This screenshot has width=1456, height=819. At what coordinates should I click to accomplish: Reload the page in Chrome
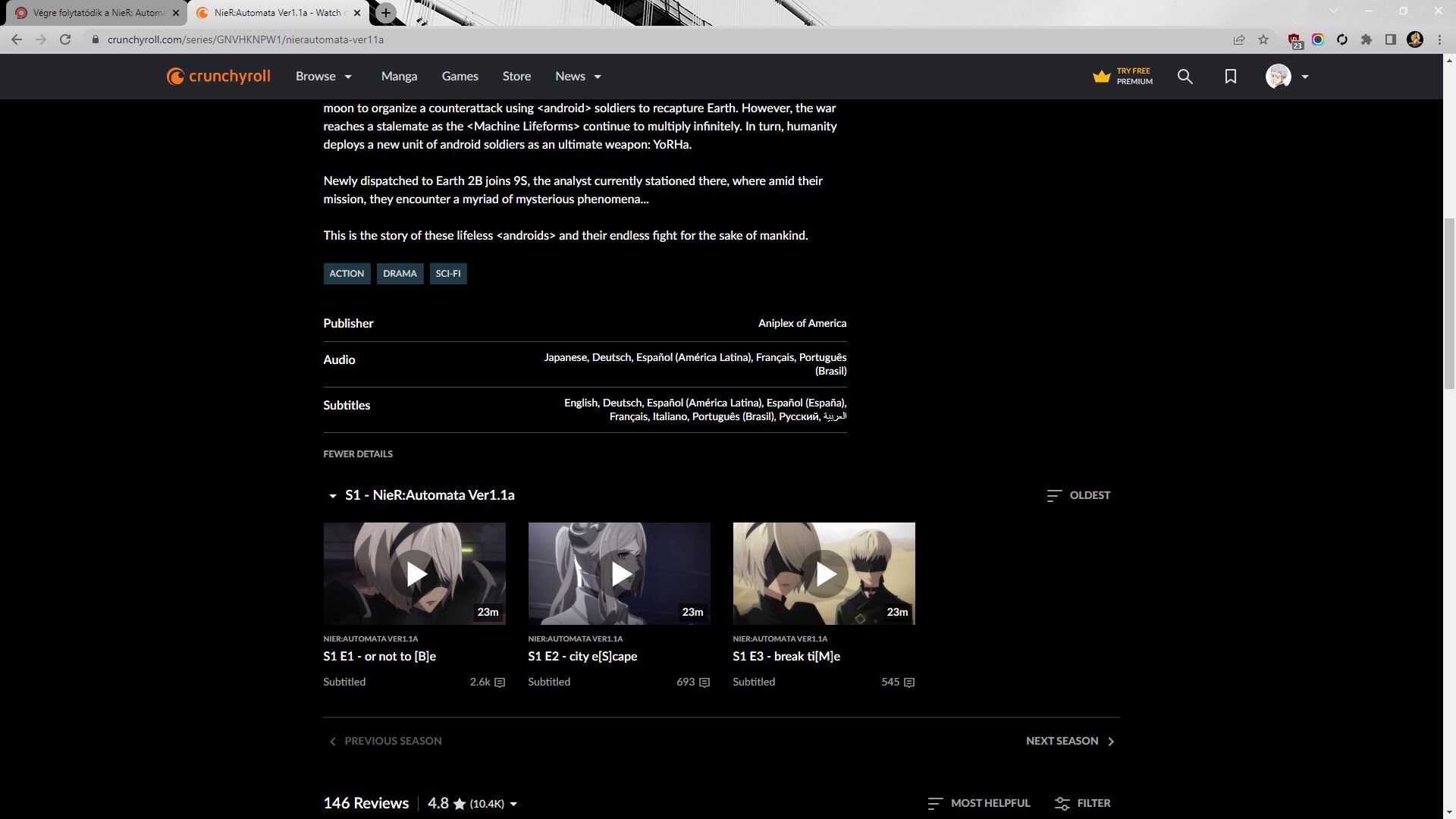65,39
